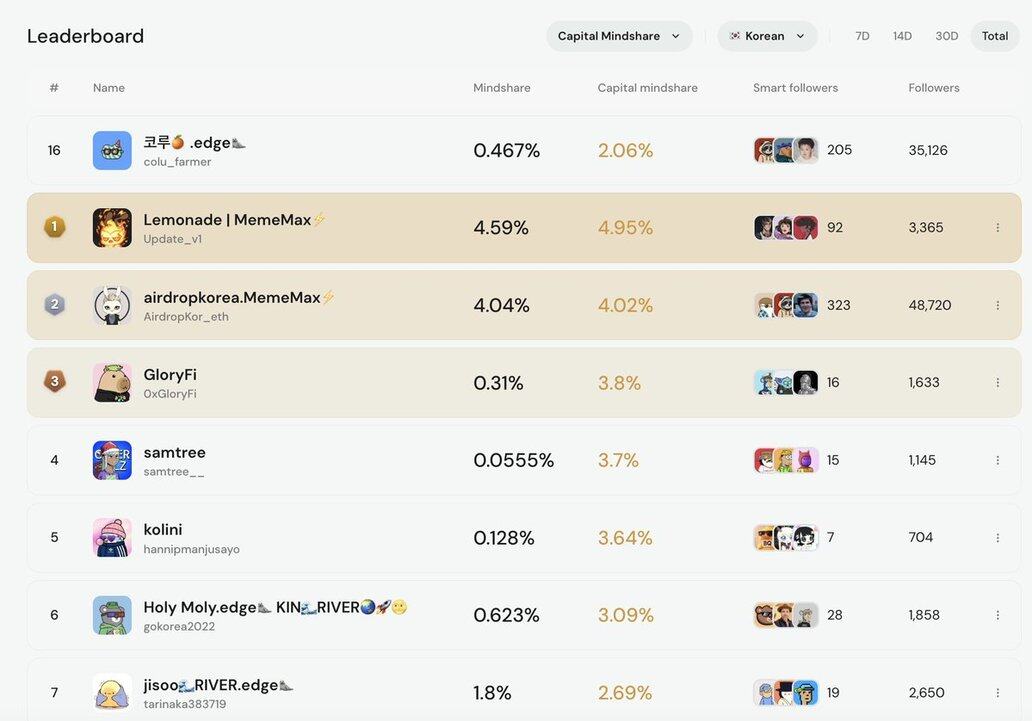Select the 30D time range
This screenshot has width=1032, height=721.
coord(946,36)
